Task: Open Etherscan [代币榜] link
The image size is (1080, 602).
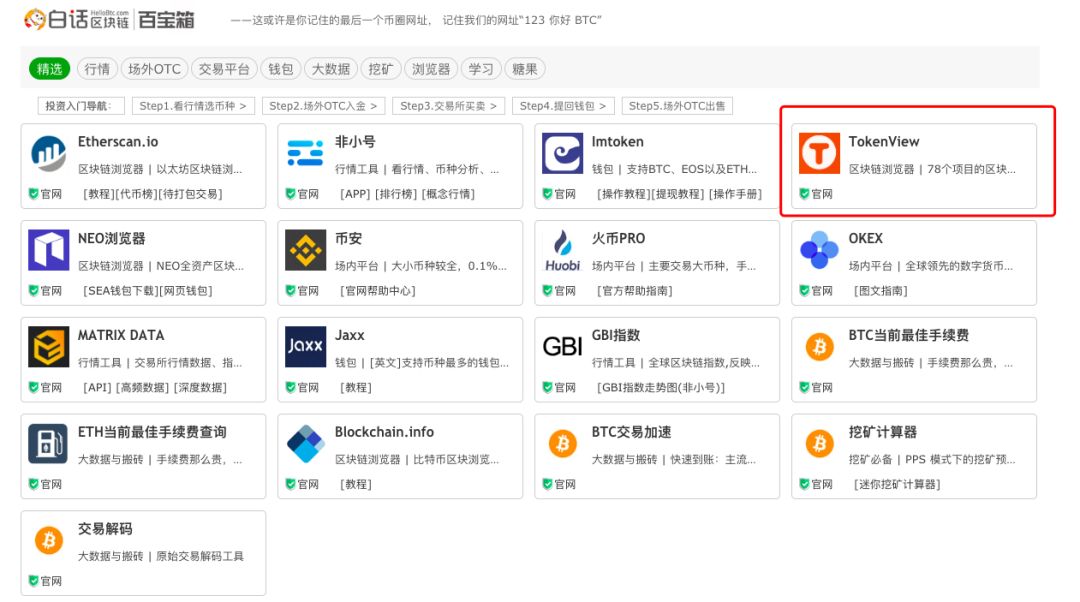Action: tap(138, 194)
